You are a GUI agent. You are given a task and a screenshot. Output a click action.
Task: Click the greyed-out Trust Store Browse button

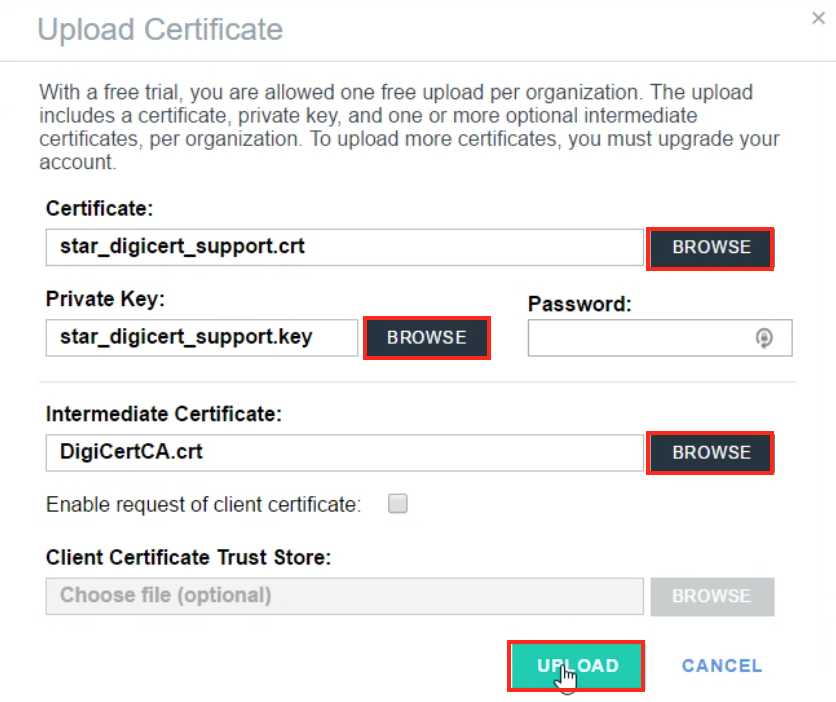coord(711,596)
